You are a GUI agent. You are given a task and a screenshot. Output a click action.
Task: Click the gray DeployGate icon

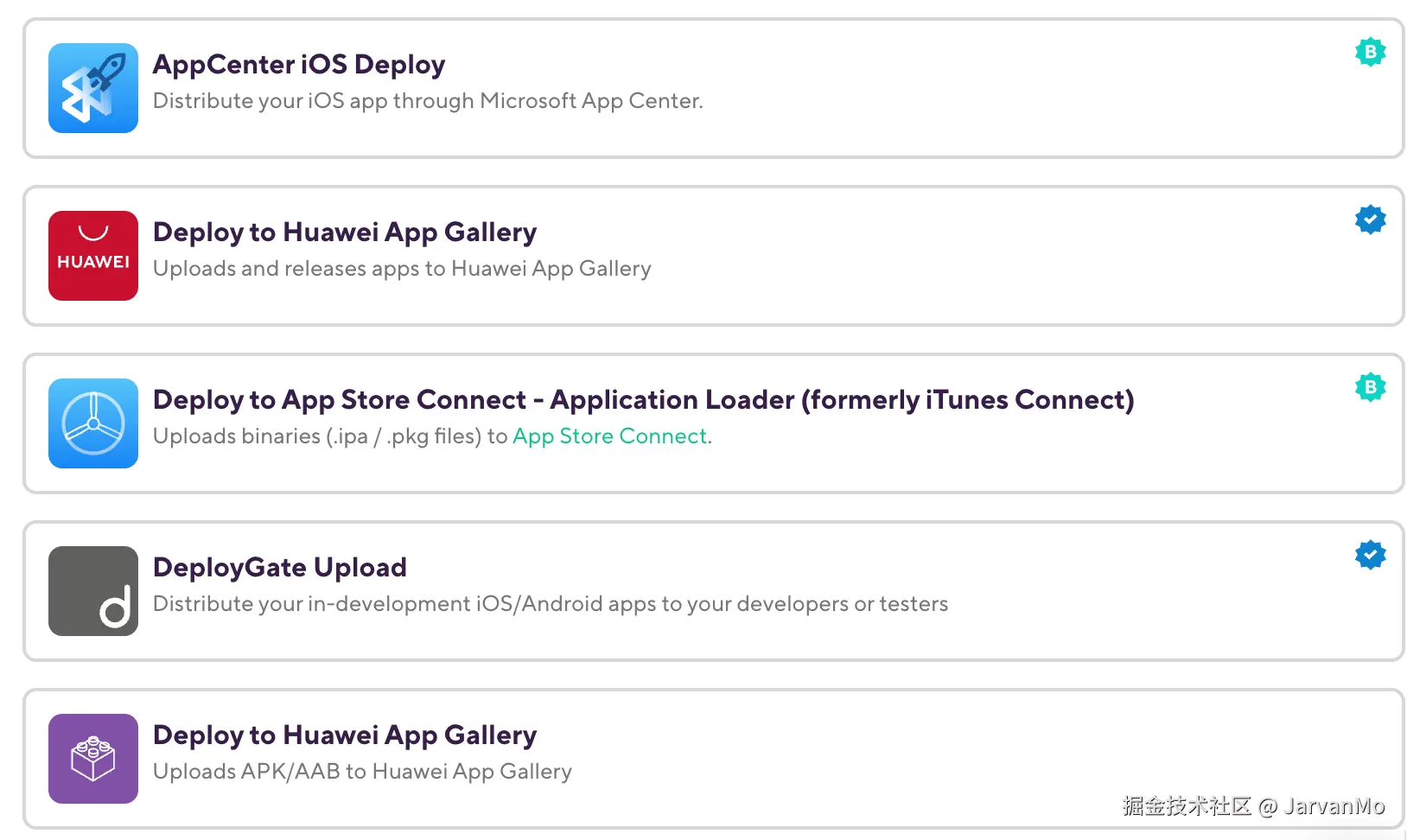pyautogui.click(x=93, y=591)
